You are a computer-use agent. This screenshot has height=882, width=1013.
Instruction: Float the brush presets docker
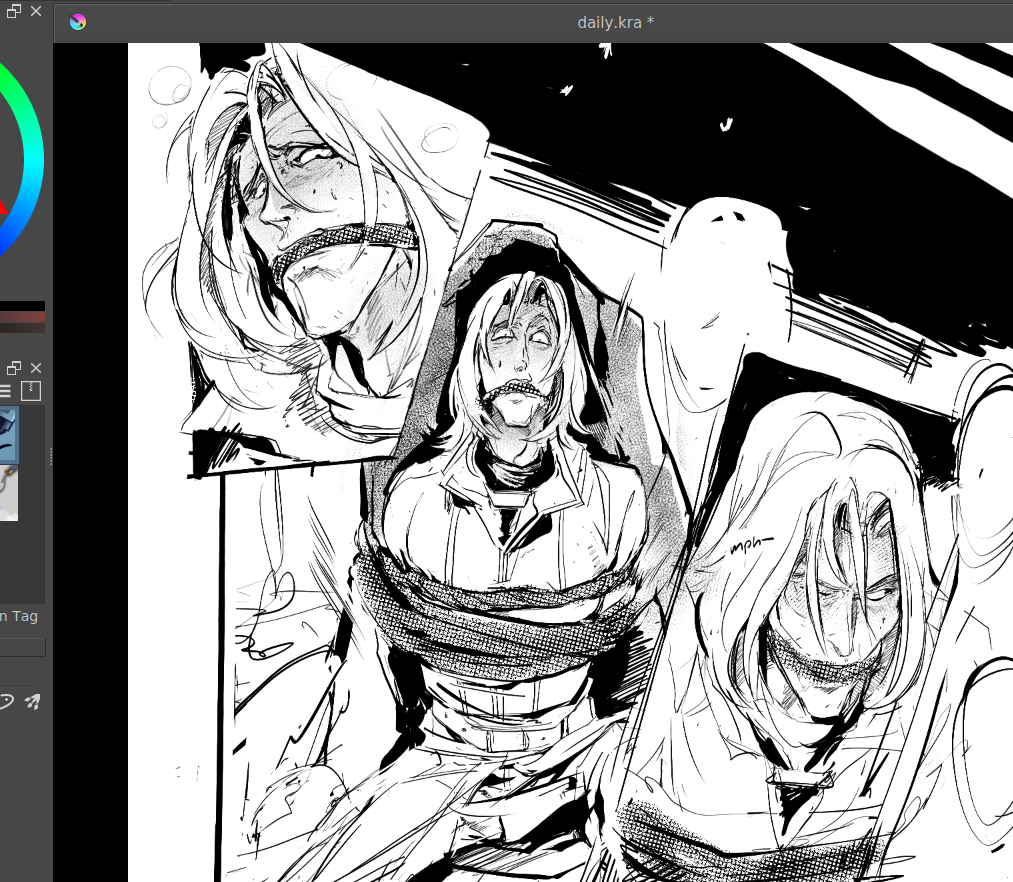pos(13,368)
